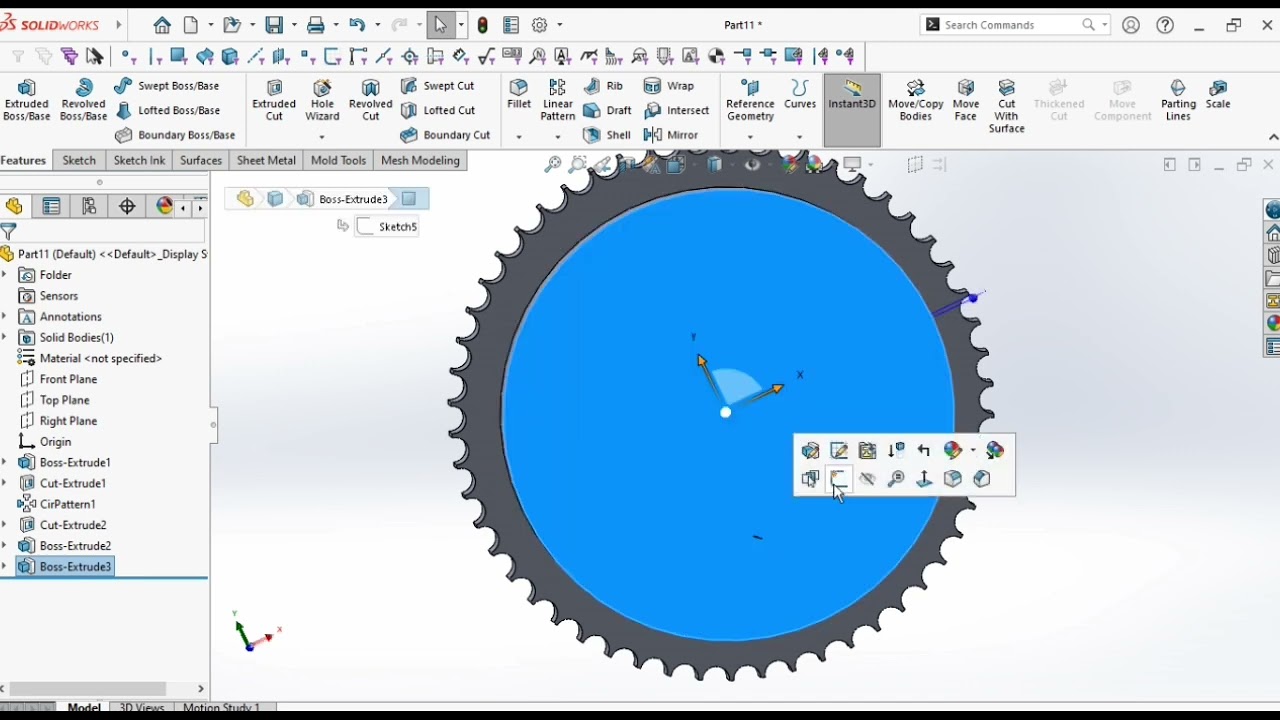Image resolution: width=1280 pixels, height=720 pixels.
Task: Choose the Lofted Cut tool
Action: pyautogui.click(x=438, y=110)
